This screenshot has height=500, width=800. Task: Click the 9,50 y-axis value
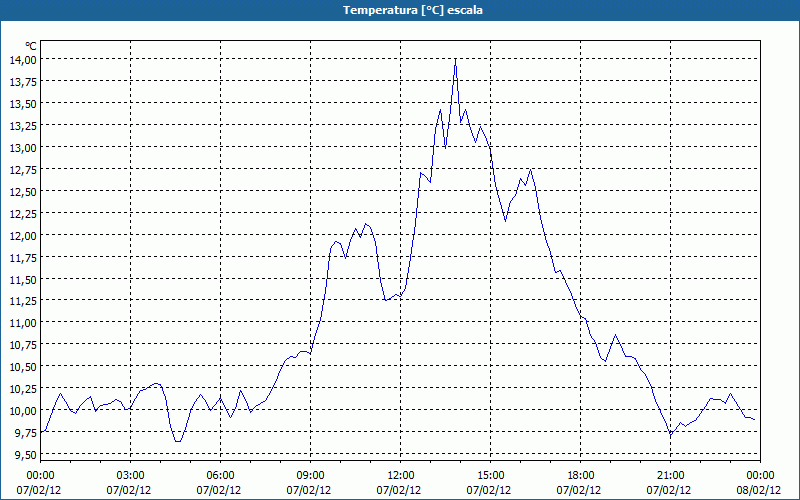(x=26, y=455)
